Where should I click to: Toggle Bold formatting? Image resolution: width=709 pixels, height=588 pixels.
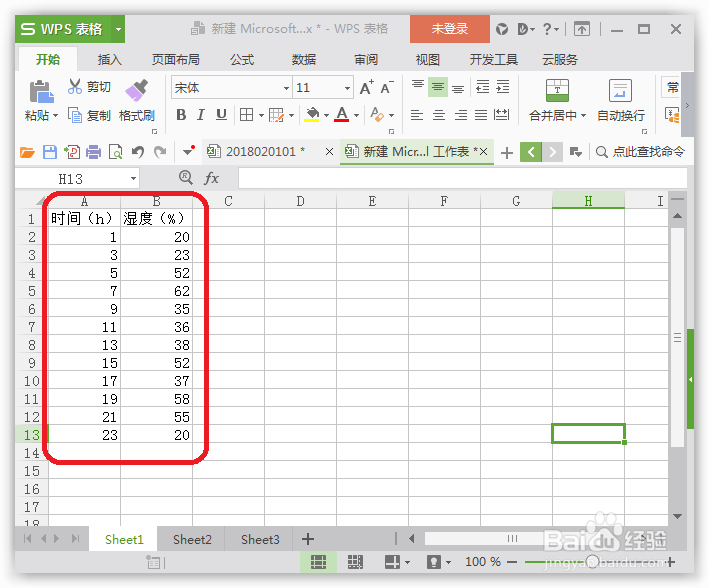181,115
